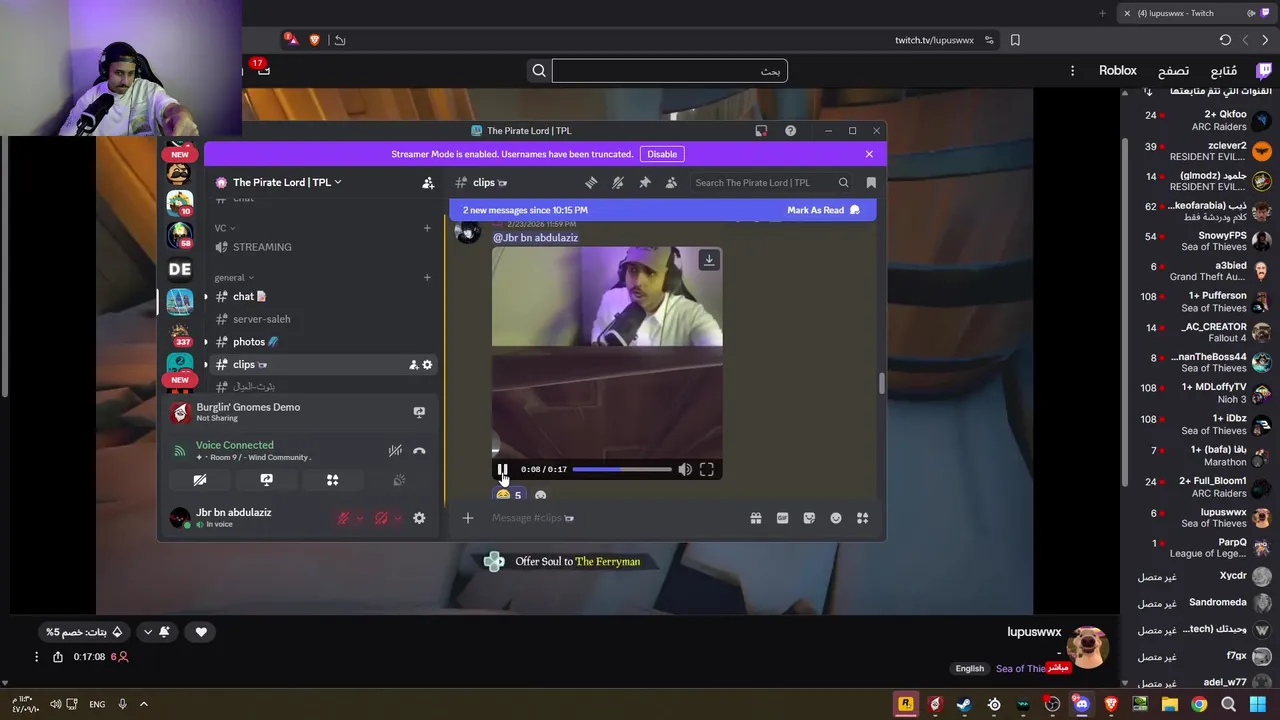Open the DE server in sidebar

[180, 269]
